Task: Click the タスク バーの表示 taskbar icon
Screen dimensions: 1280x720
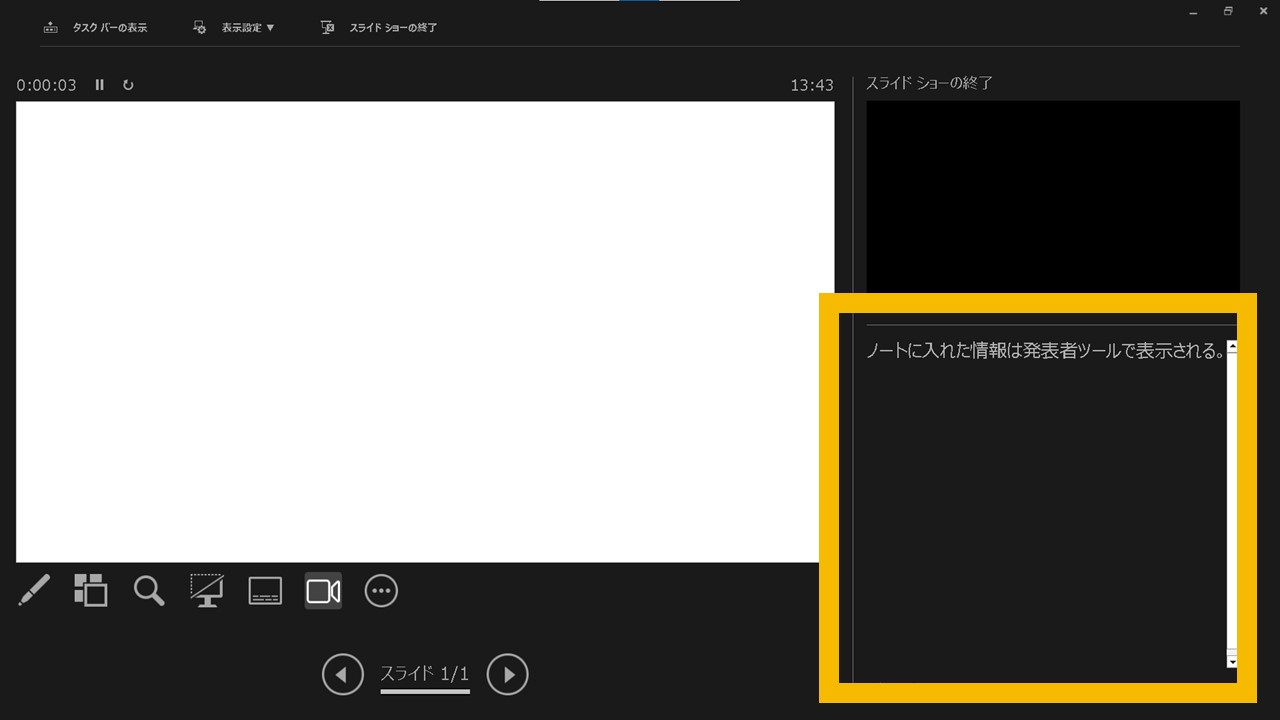Action: [x=50, y=27]
